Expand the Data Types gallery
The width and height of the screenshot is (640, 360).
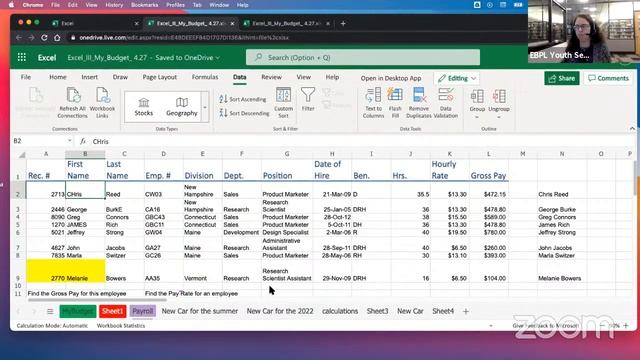[x=205, y=107]
